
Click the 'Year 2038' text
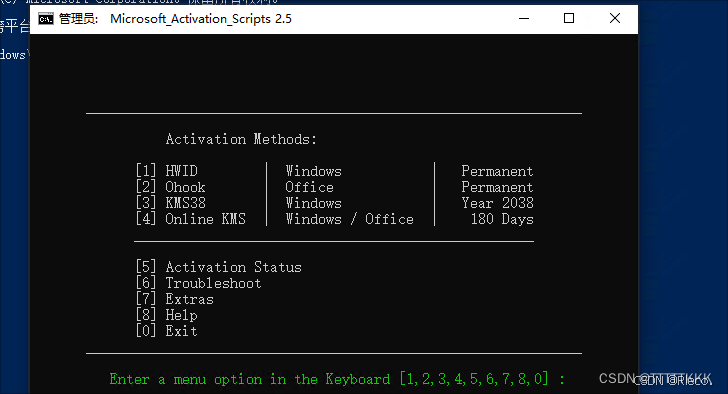tap(497, 203)
